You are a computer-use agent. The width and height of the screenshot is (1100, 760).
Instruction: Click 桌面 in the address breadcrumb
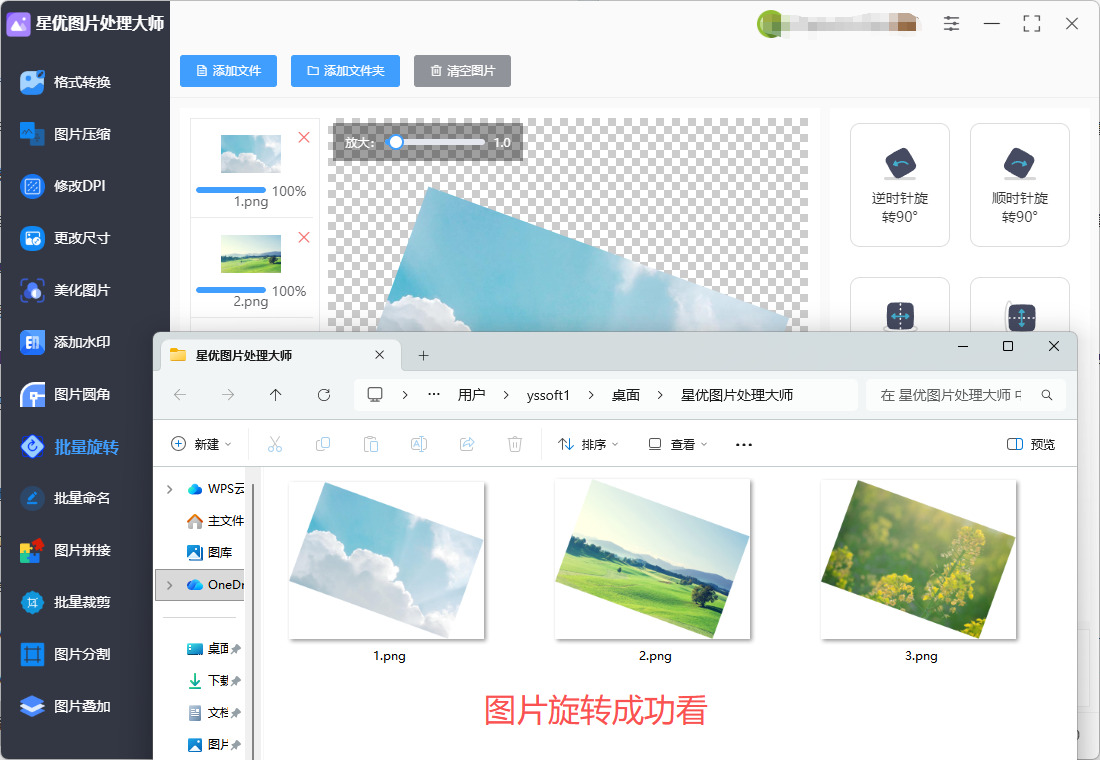[626, 395]
